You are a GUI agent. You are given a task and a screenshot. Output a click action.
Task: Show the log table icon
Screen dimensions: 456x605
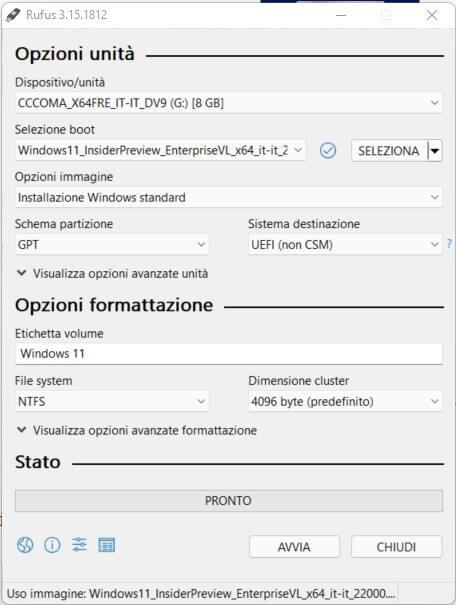point(106,545)
